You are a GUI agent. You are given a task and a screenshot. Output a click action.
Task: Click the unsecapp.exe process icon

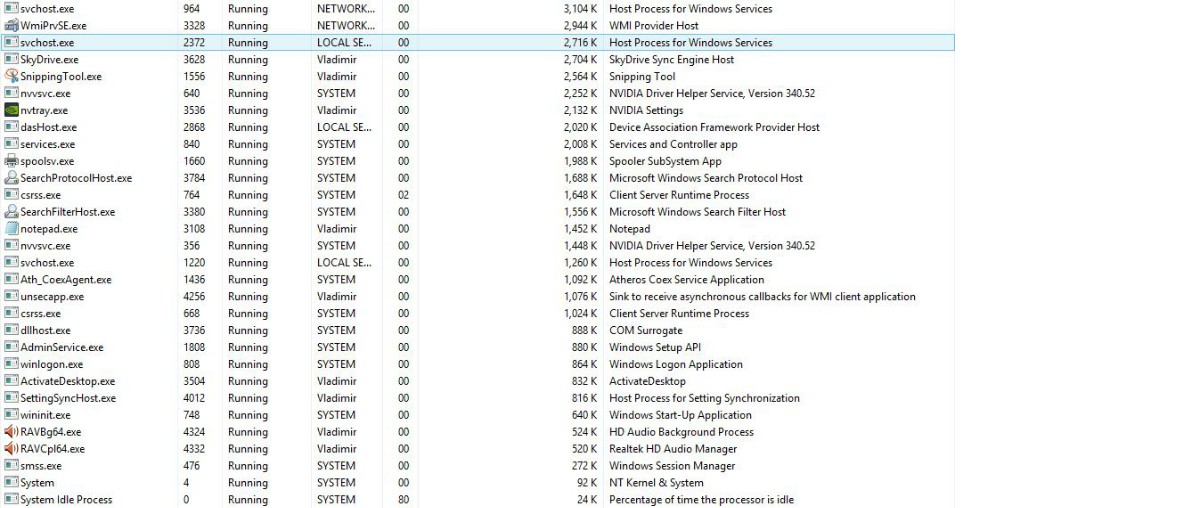[x=11, y=297]
